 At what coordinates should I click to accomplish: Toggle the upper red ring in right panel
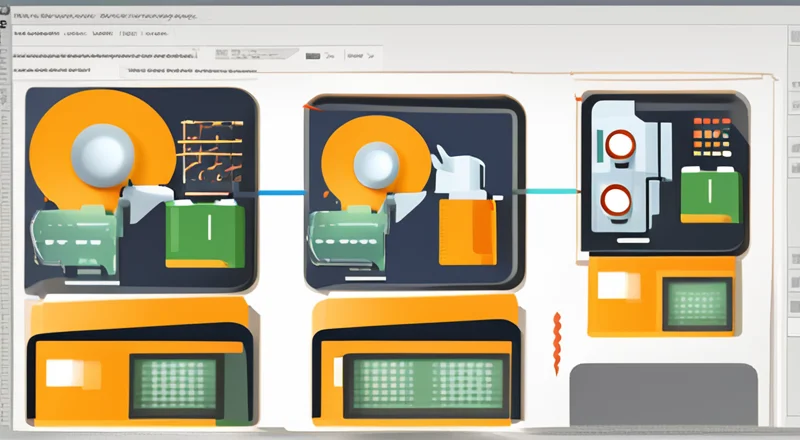coord(615,146)
